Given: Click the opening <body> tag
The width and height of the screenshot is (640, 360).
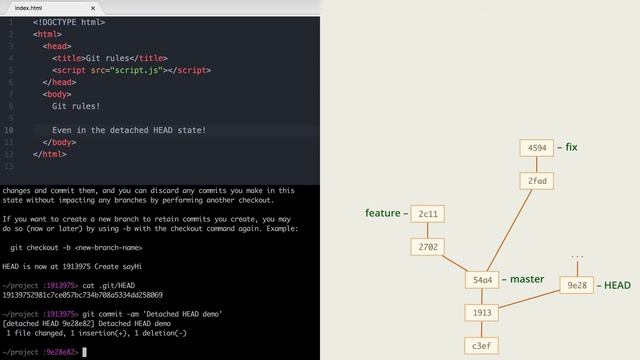Looking at the screenshot, I should pyautogui.click(x=57, y=94).
